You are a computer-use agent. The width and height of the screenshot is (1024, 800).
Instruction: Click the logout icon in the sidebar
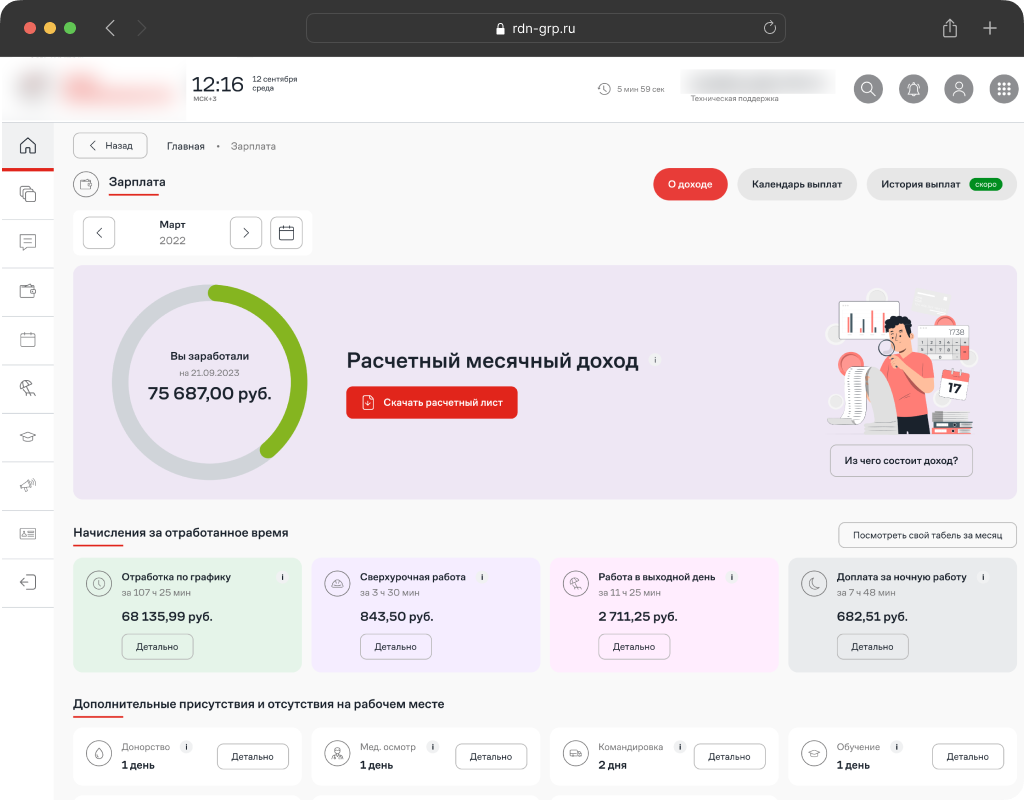click(x=28, y=582)
